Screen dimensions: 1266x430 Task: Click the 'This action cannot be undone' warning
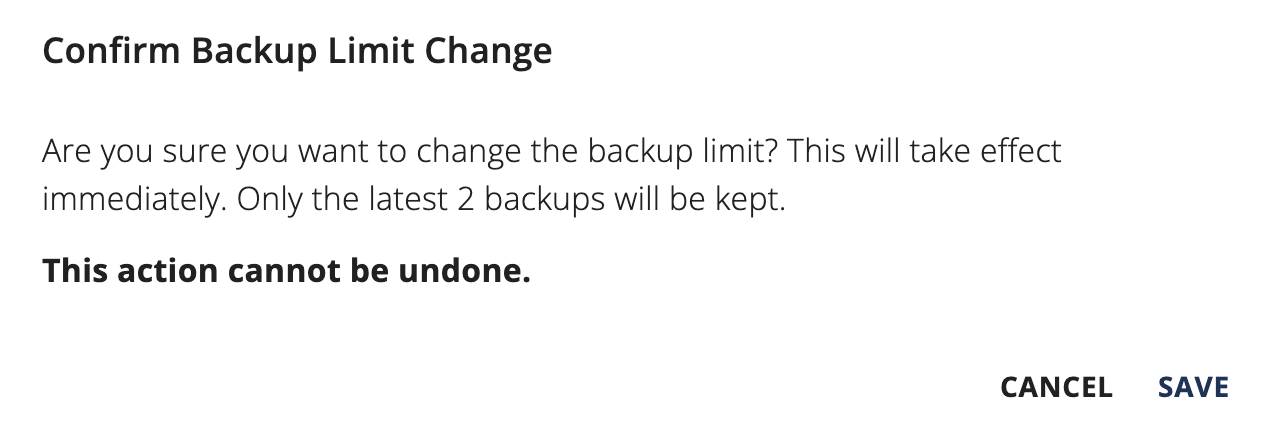click(x=286, y=270)
